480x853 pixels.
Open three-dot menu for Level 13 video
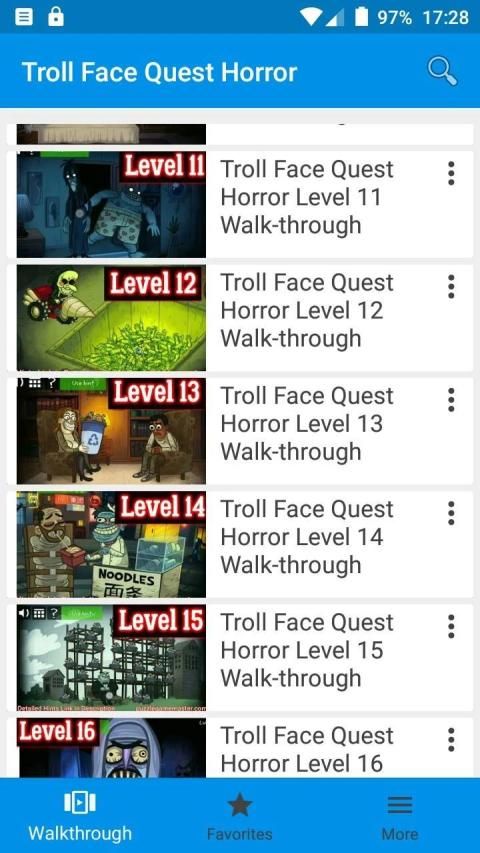coord(451,400)
